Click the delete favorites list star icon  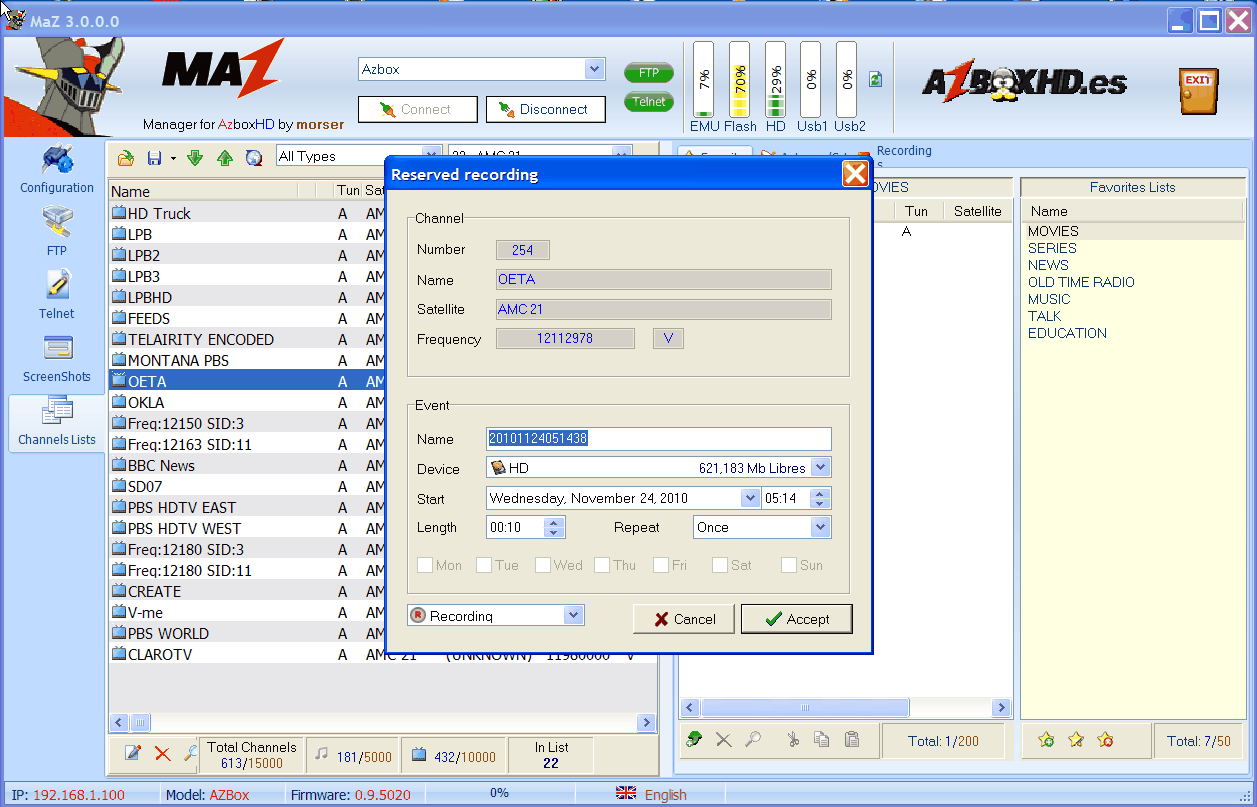(1105, 740)
